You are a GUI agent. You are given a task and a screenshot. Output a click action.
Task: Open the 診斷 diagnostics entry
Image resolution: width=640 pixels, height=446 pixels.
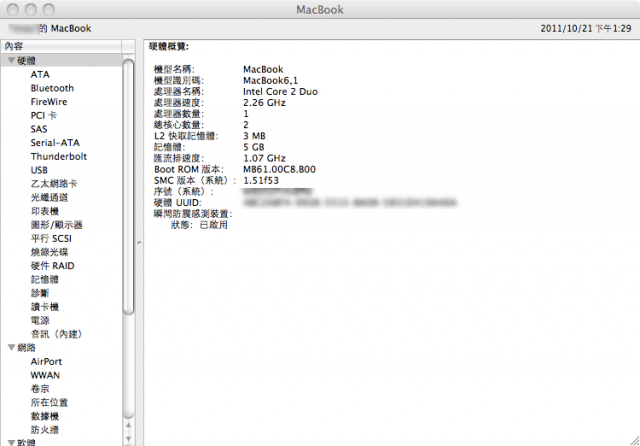coord(40,293)
